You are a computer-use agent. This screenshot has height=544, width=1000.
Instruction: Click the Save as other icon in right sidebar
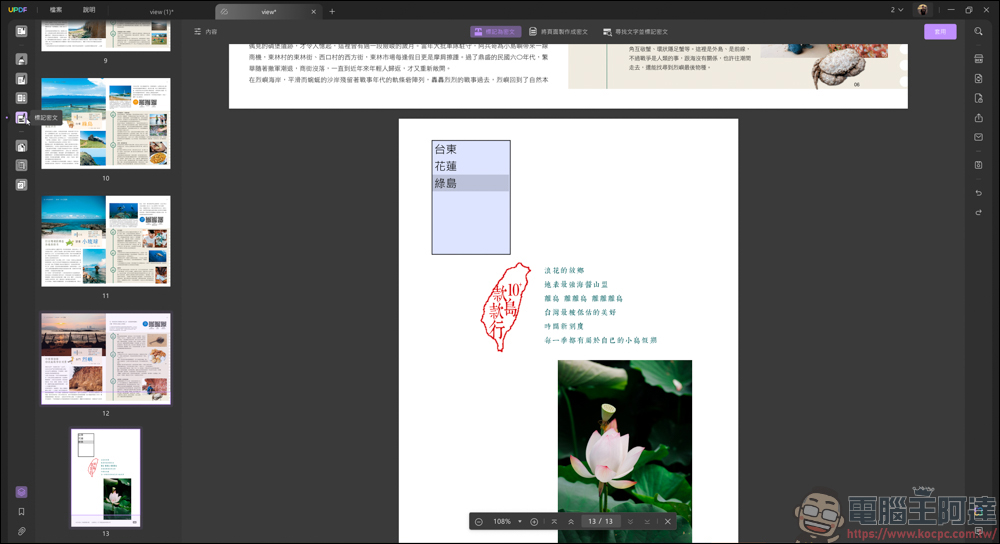pos(978,165)
